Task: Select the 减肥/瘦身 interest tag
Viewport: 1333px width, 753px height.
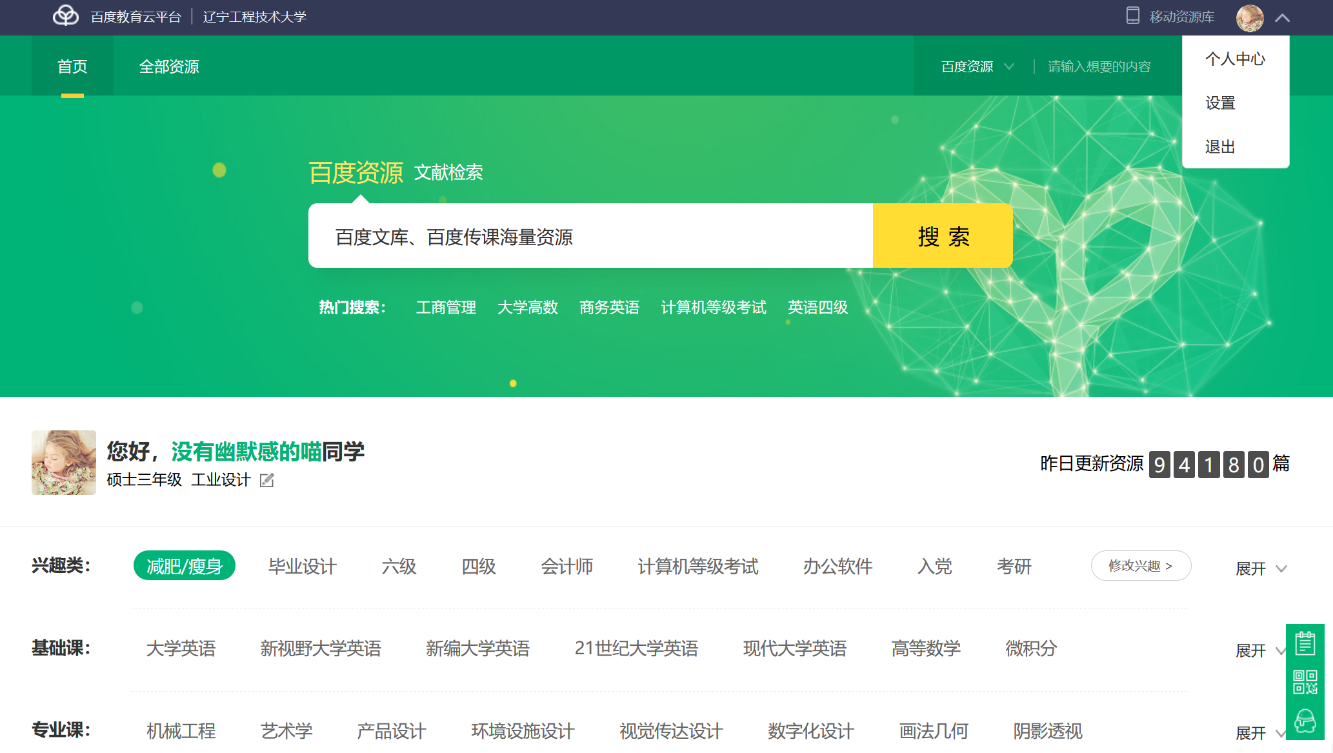Action: (184, 566)
